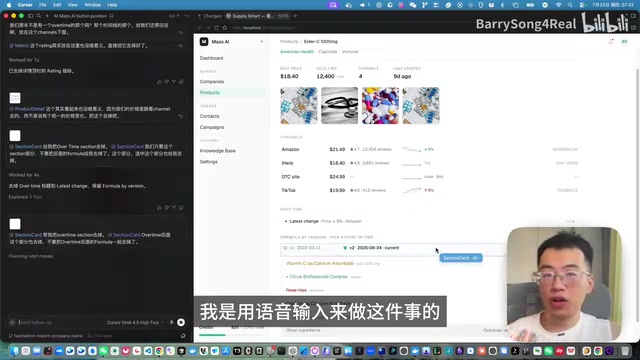Open a new browser tab with plus

point(295,16)
